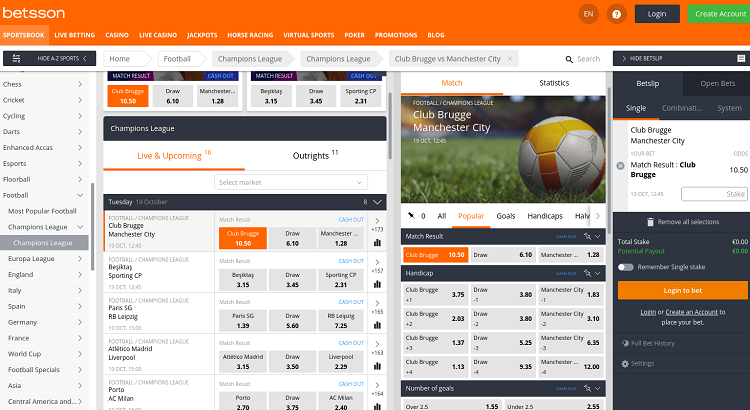Show the Handicaps markets tab
Screen dimensions: 750x410
(x=545, y=216)
